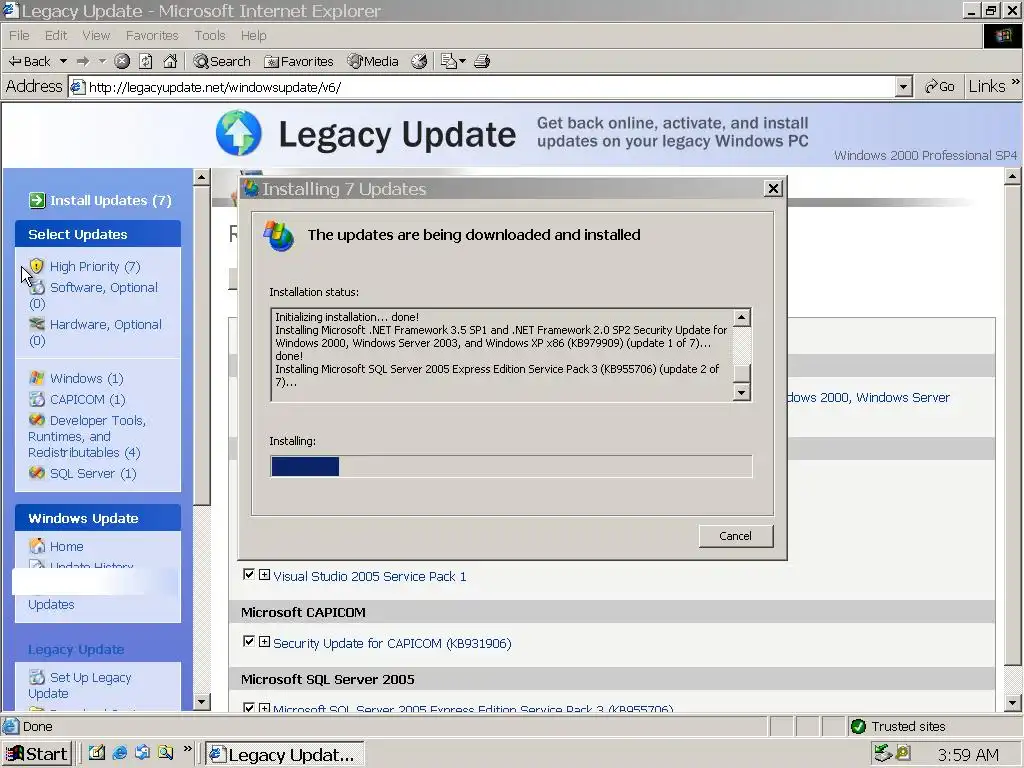This screenshot has height=768, width=1024.
Task: Click the Hardware, Optional icon
Action: click(x=37, y=324)
